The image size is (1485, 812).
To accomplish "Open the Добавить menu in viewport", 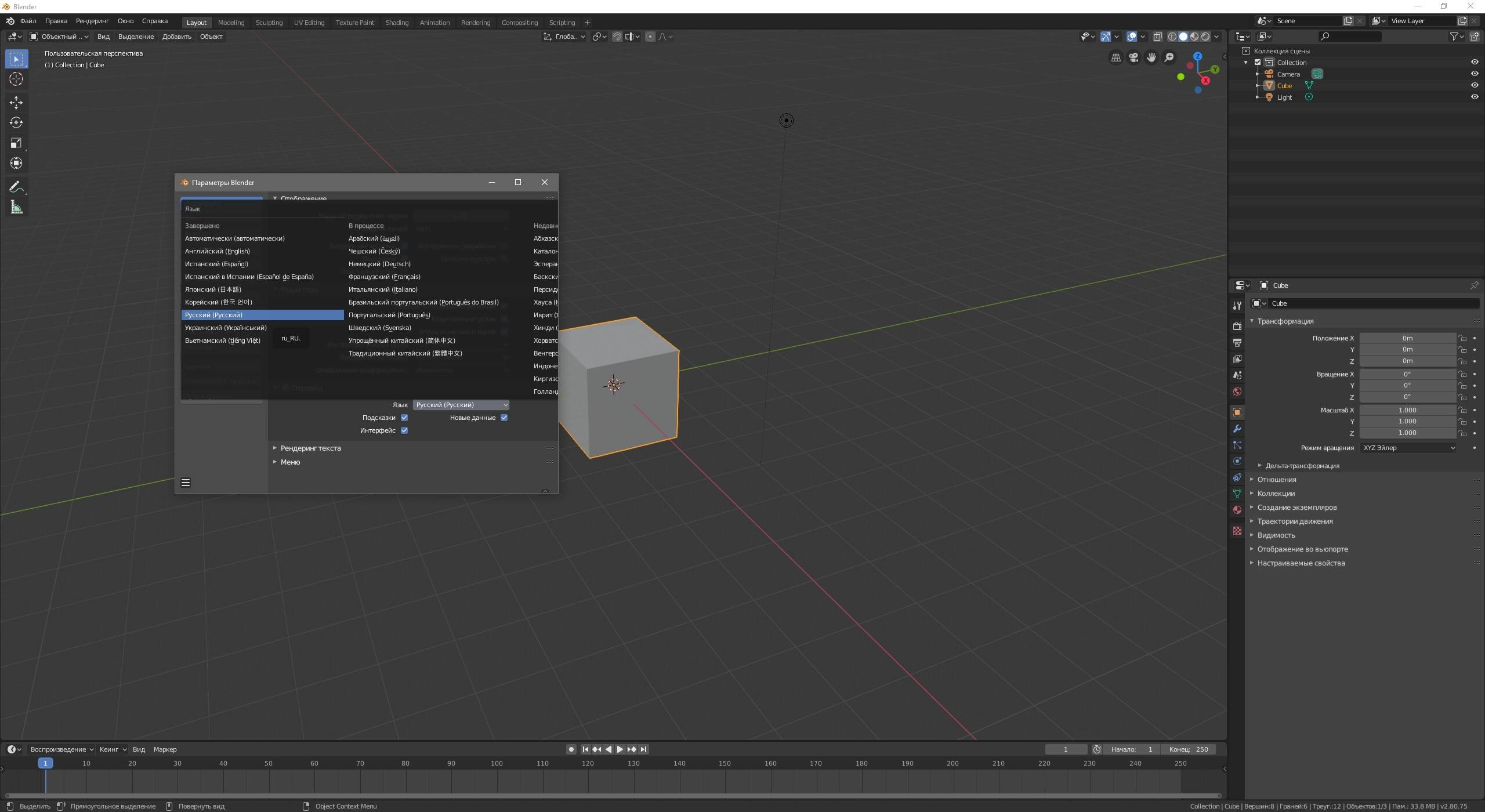I will (x=176, y=37).
